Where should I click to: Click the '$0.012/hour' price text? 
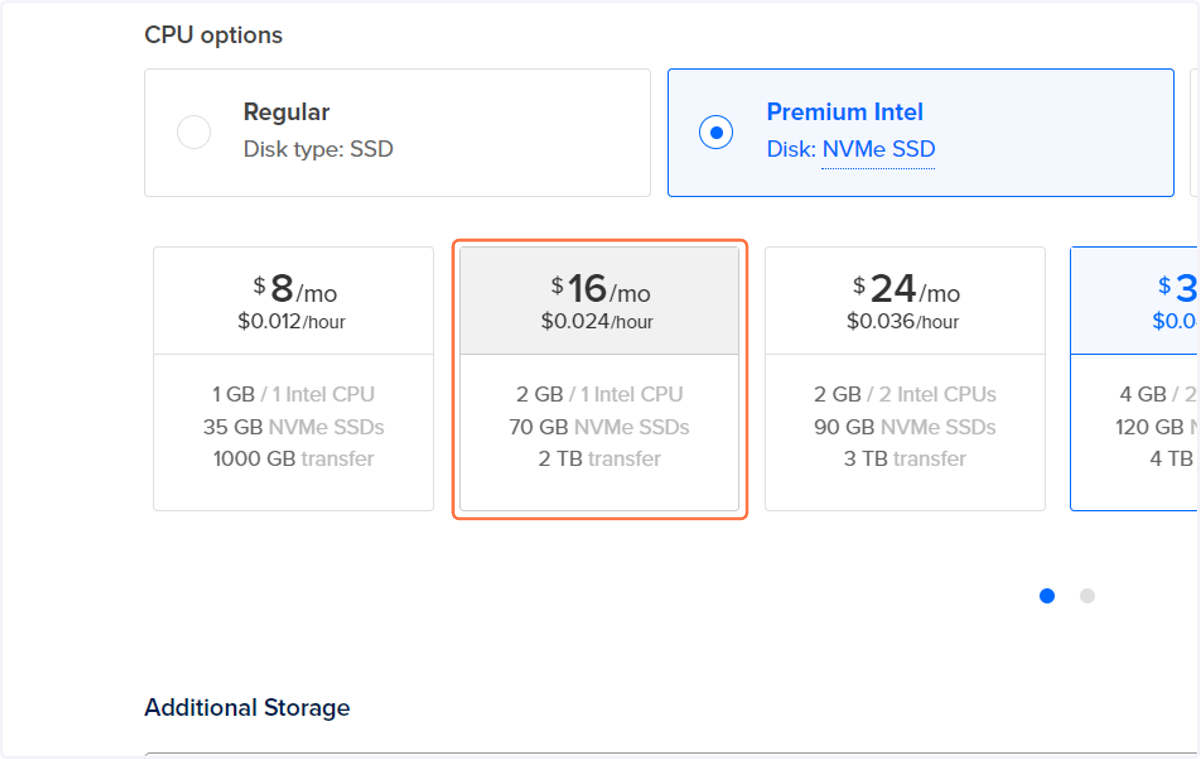[292, 322]
